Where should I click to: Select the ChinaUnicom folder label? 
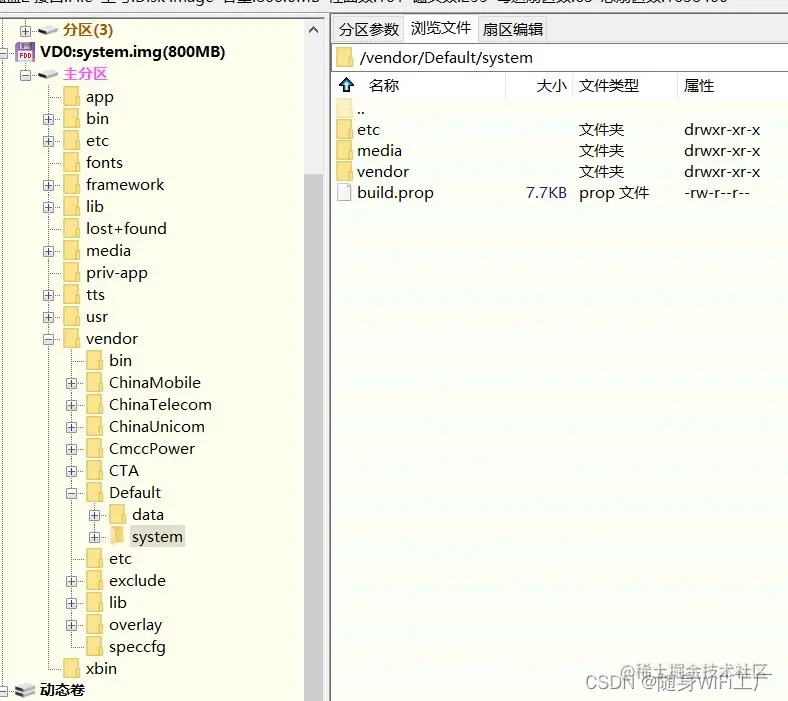coord(156,427)
